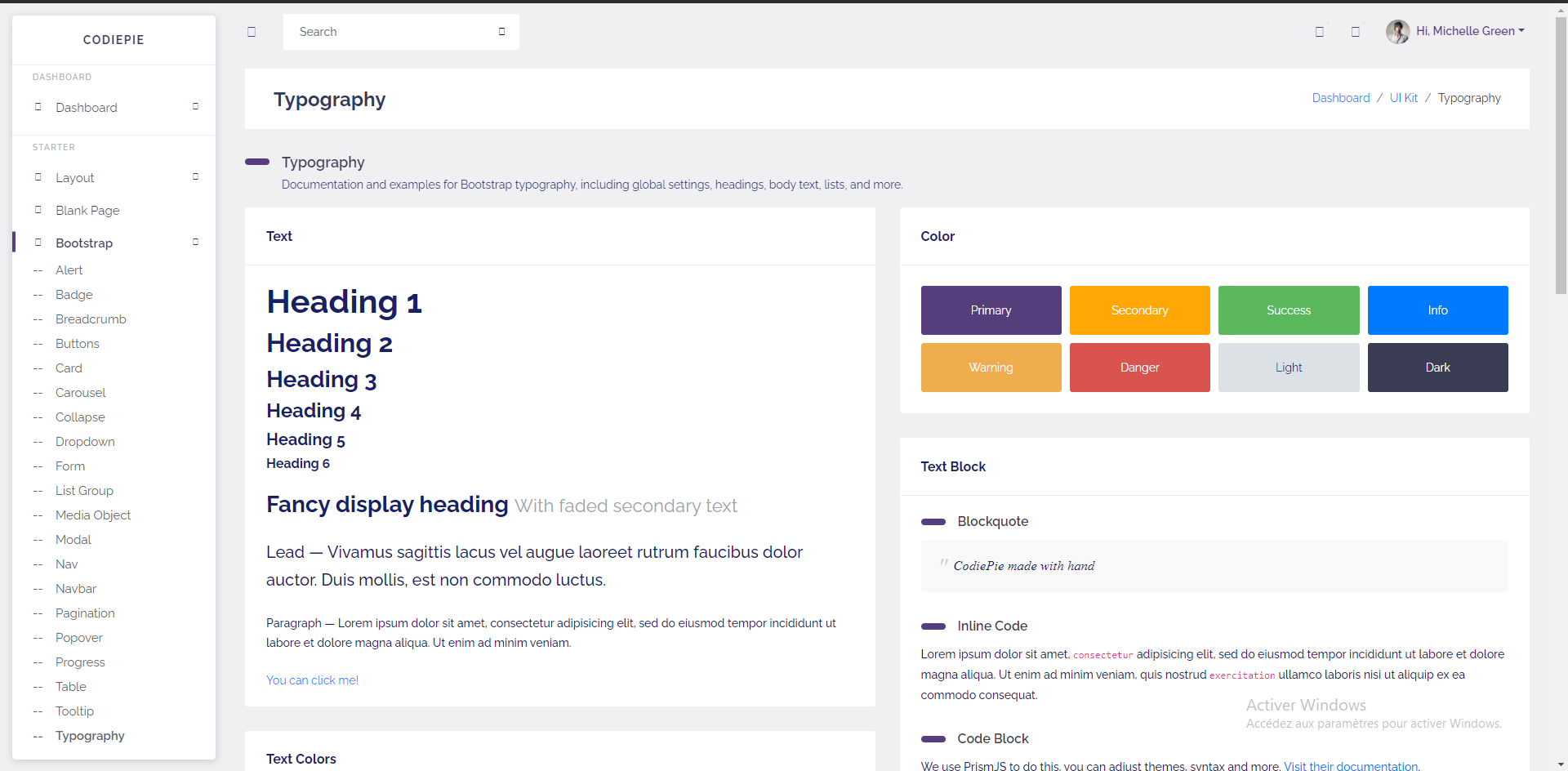1568x771 pixels.
Task: Click the 'You can click me!' link
Action: (x=312, y=680)
